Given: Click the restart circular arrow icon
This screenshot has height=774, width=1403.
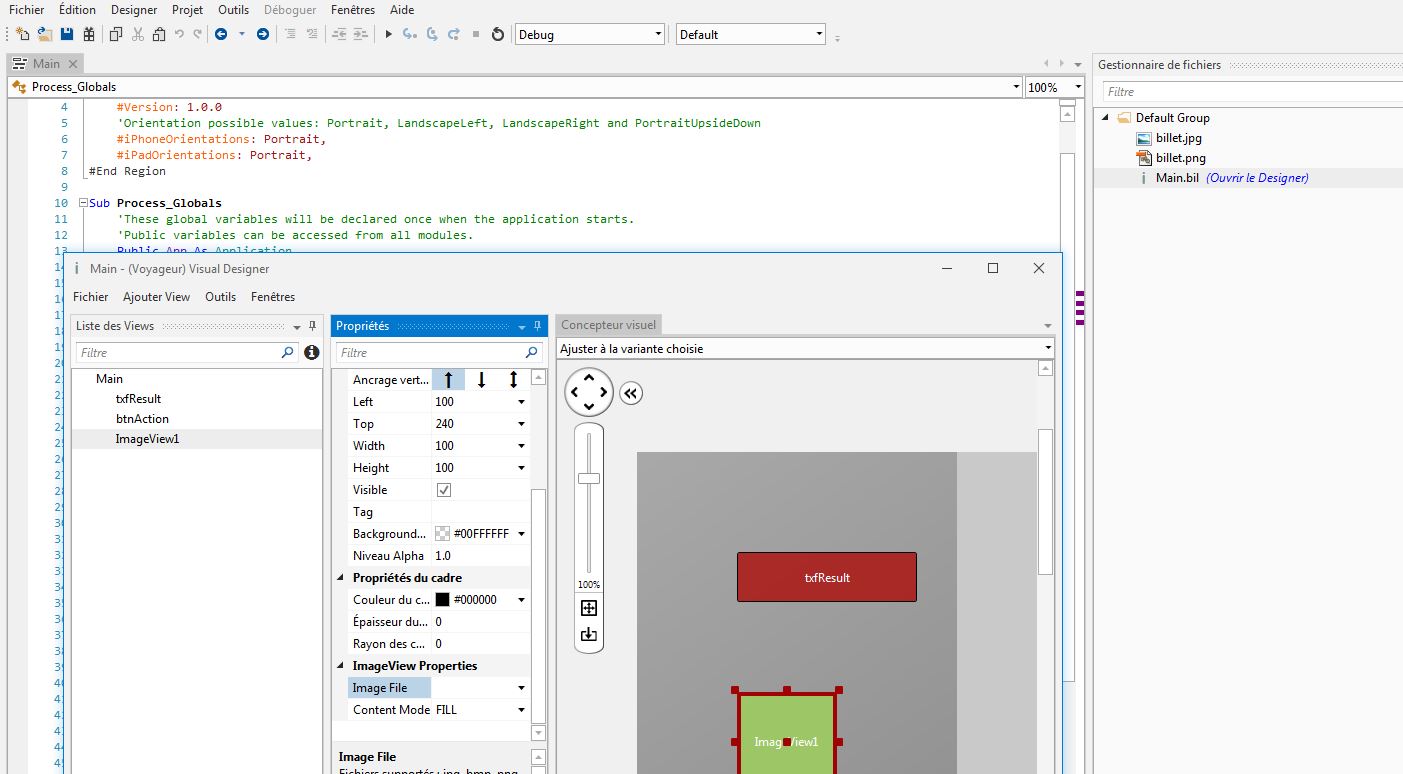Looking at the screenshot, I should 498,34.
